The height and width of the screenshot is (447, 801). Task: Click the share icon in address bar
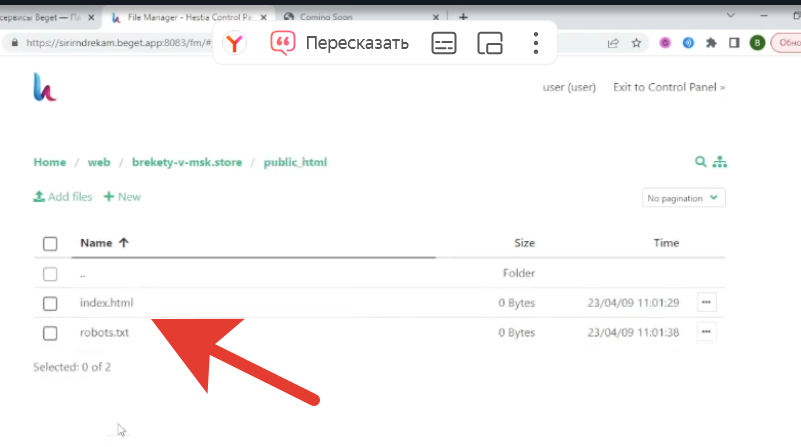coord(612,43)
